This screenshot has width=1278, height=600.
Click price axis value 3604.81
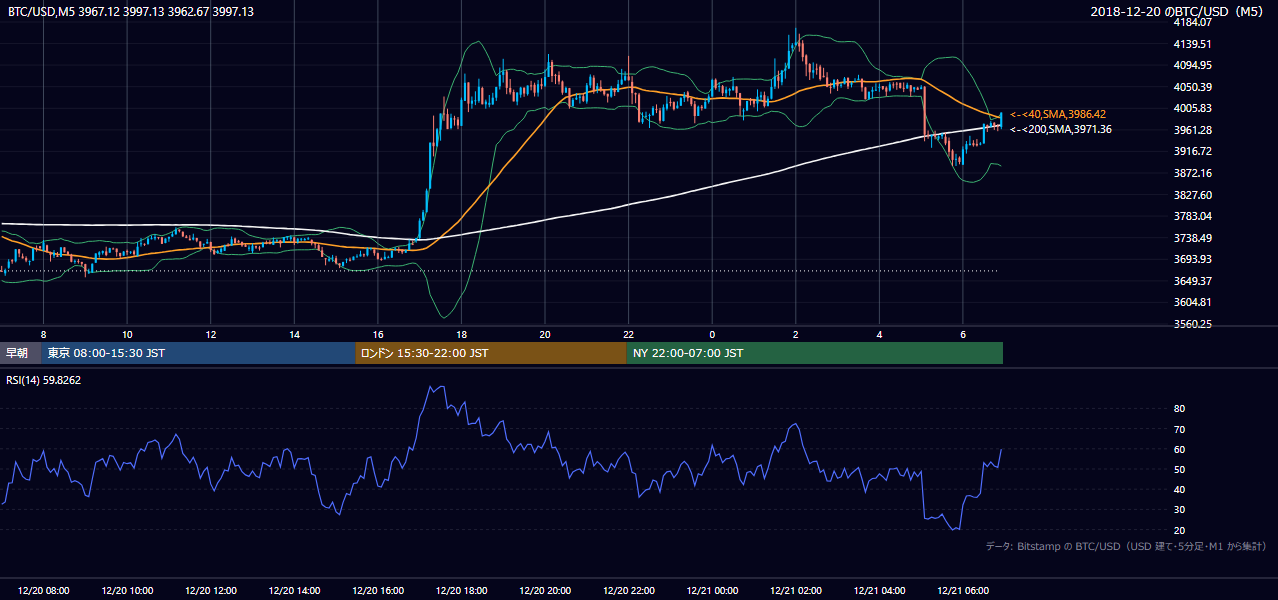1193,302
